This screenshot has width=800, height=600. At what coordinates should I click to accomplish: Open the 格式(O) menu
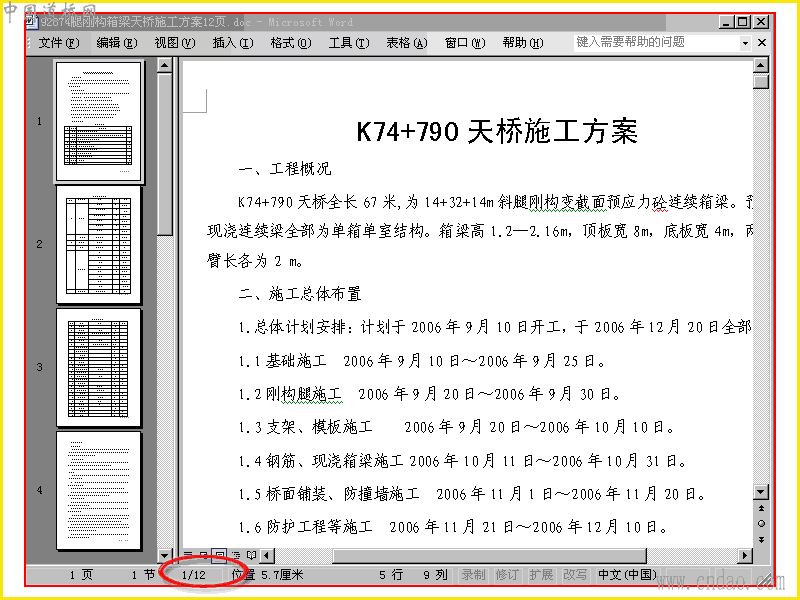291,43
